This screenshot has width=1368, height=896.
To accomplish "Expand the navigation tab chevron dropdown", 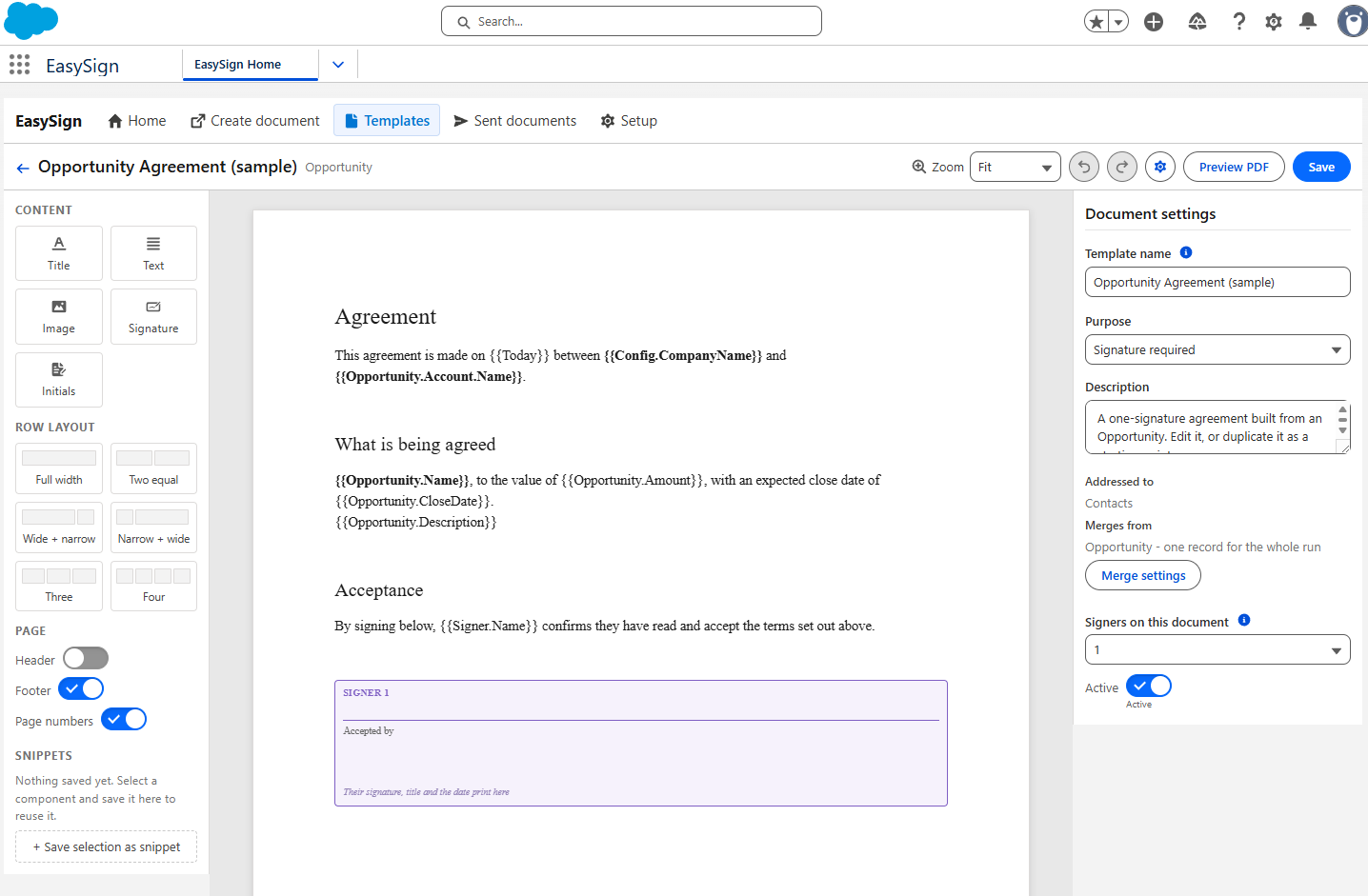I will pos(338,65).
